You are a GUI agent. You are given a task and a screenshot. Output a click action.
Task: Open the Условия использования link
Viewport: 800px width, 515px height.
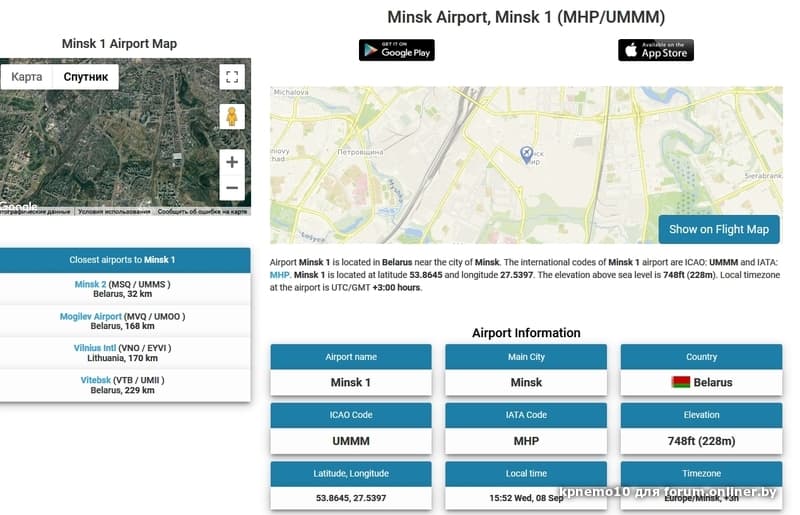[114, 211]
